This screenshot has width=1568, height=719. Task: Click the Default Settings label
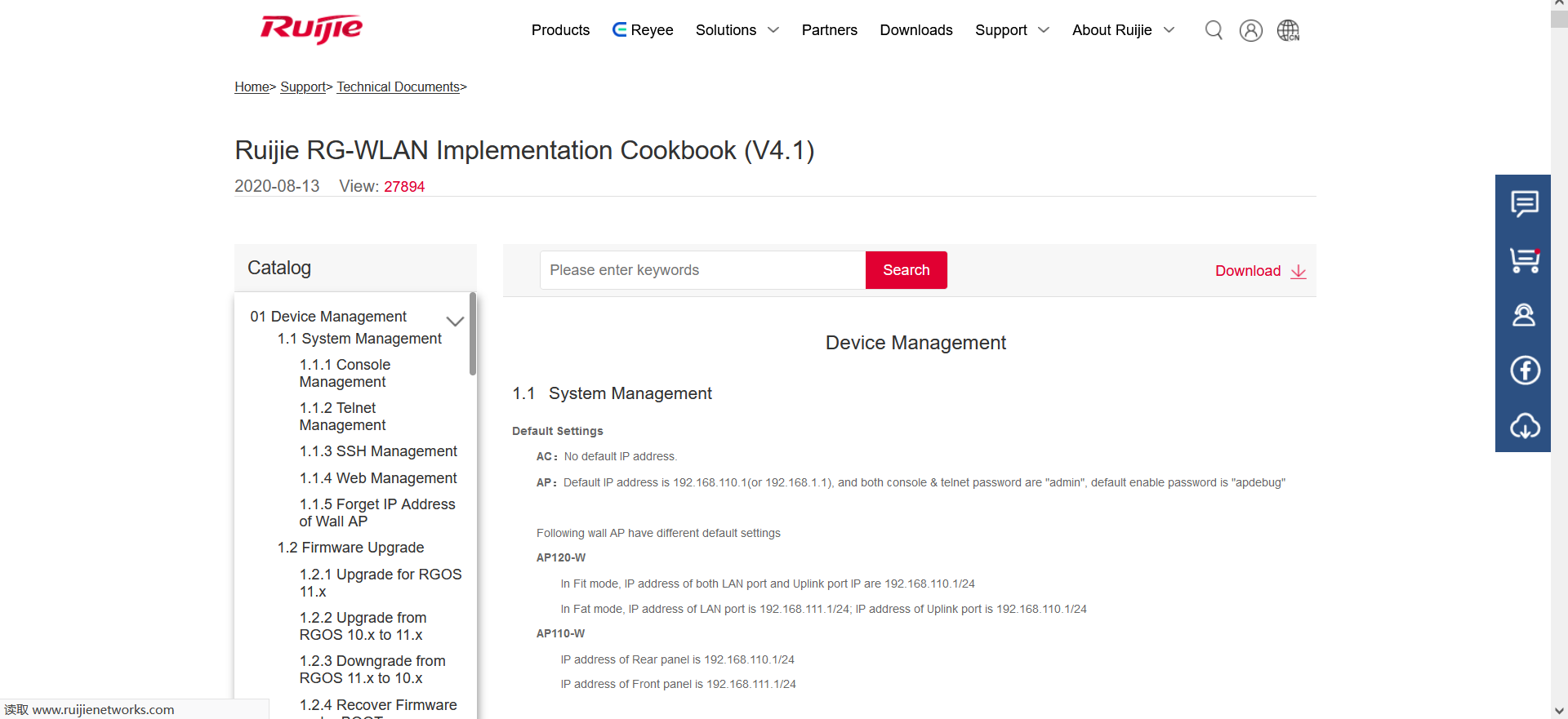point(558,431)
